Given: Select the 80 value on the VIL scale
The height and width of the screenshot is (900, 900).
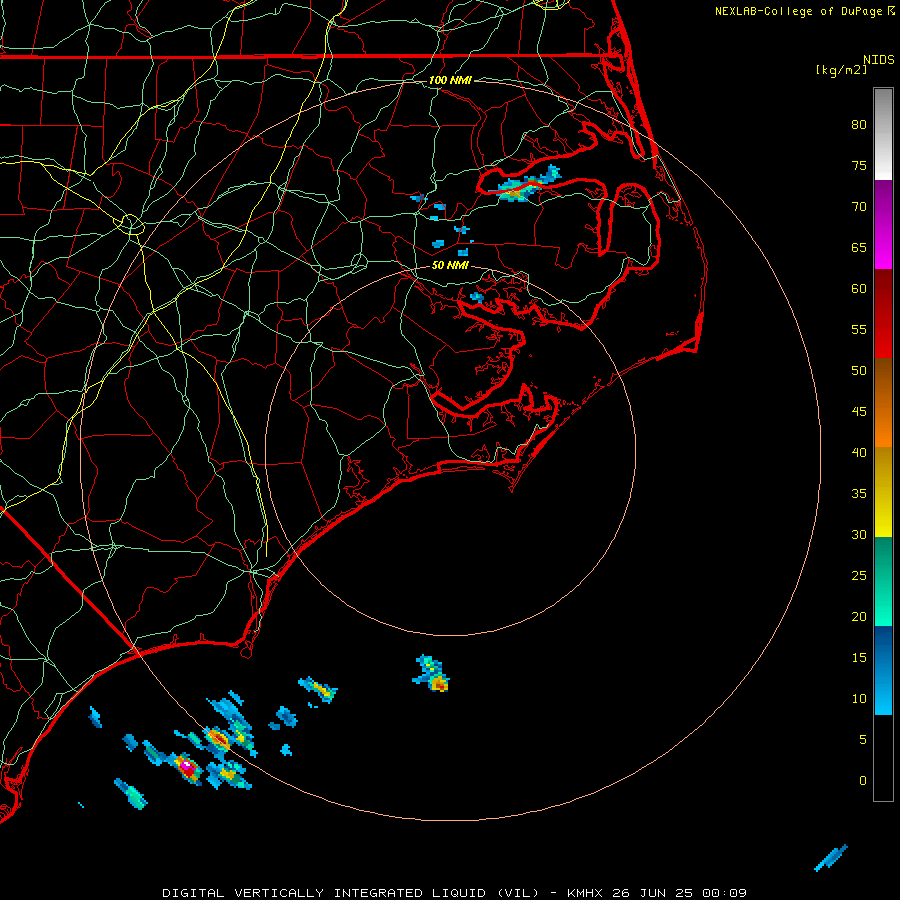Looking at the screenshot, I should (x=859, y=125).
